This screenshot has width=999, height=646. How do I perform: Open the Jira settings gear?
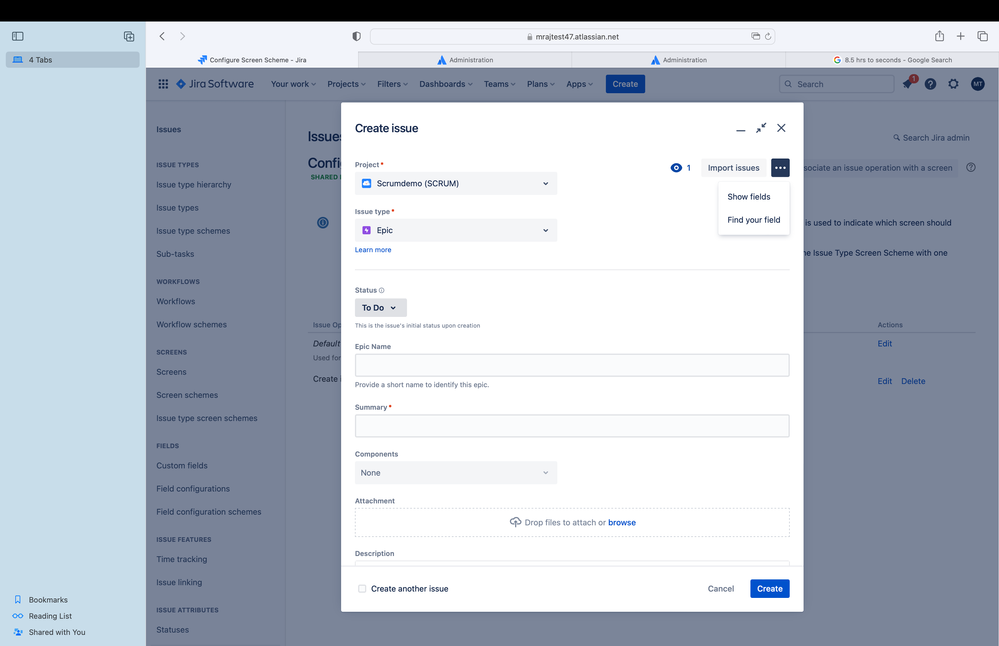[953, 84]
